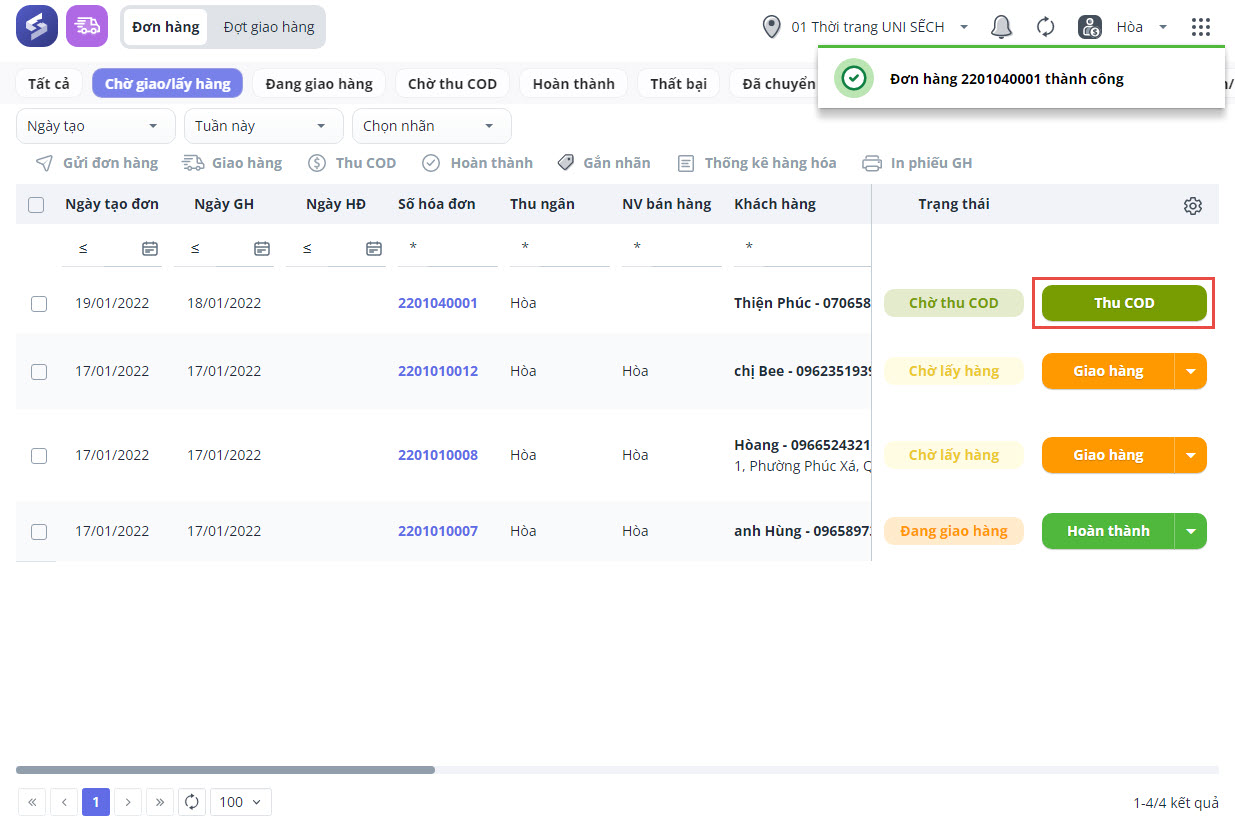Toggle the select-all checkbox in table header
Viewport: 1235px width, 828px height.
36,205
